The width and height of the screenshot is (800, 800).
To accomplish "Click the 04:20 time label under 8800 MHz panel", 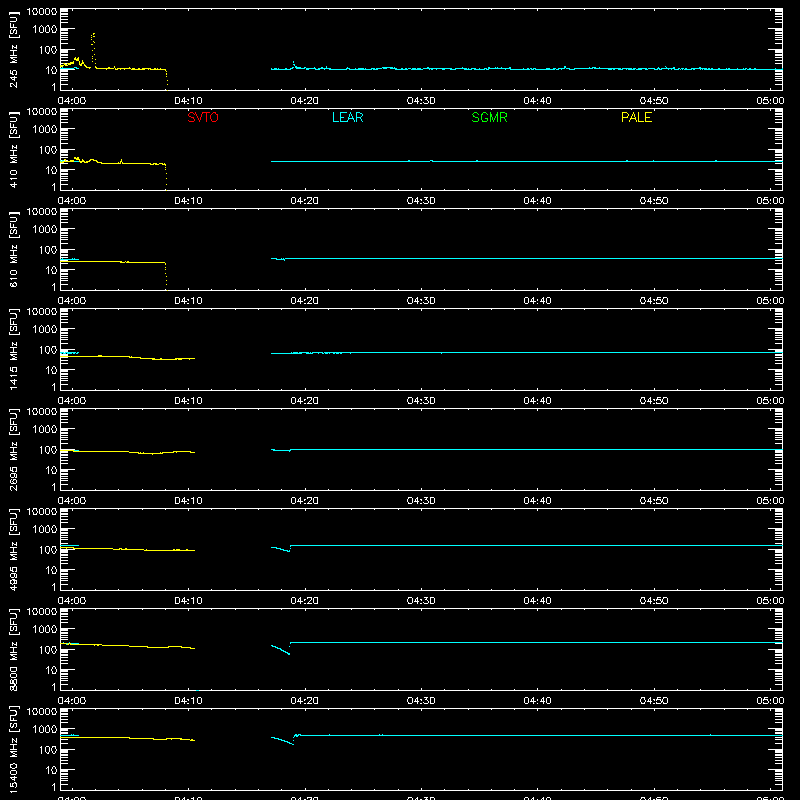I will 305,701.
